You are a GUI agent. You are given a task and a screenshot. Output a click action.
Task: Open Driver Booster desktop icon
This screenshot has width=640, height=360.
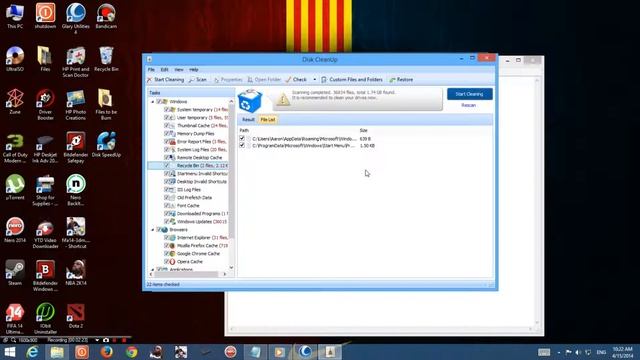(x=45, y=104)
